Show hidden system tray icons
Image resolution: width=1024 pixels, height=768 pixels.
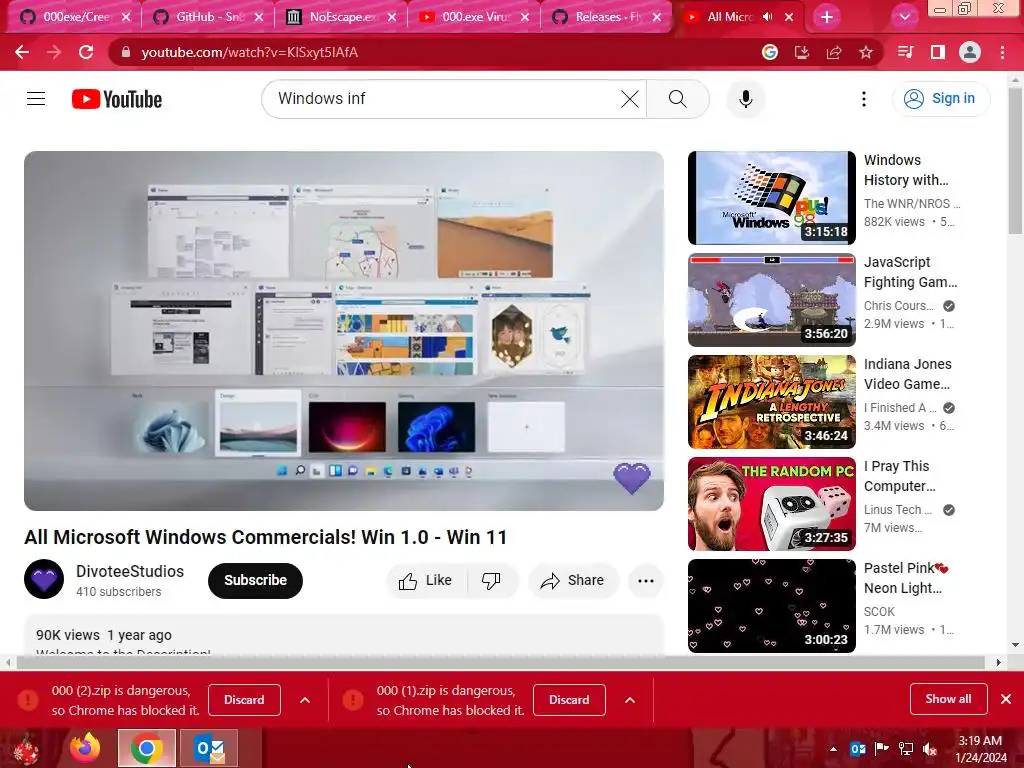click(833, 749)
